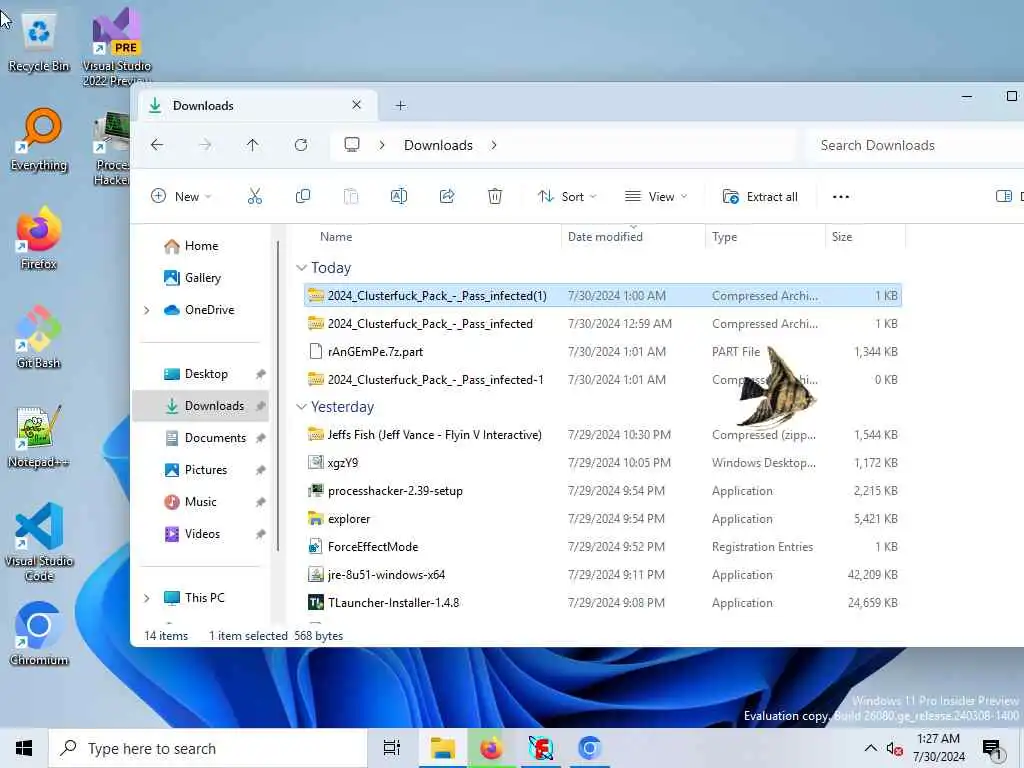Go forward with the right arrow
Viewport: 1024px width, 768px height.
[x=205, y=145]
